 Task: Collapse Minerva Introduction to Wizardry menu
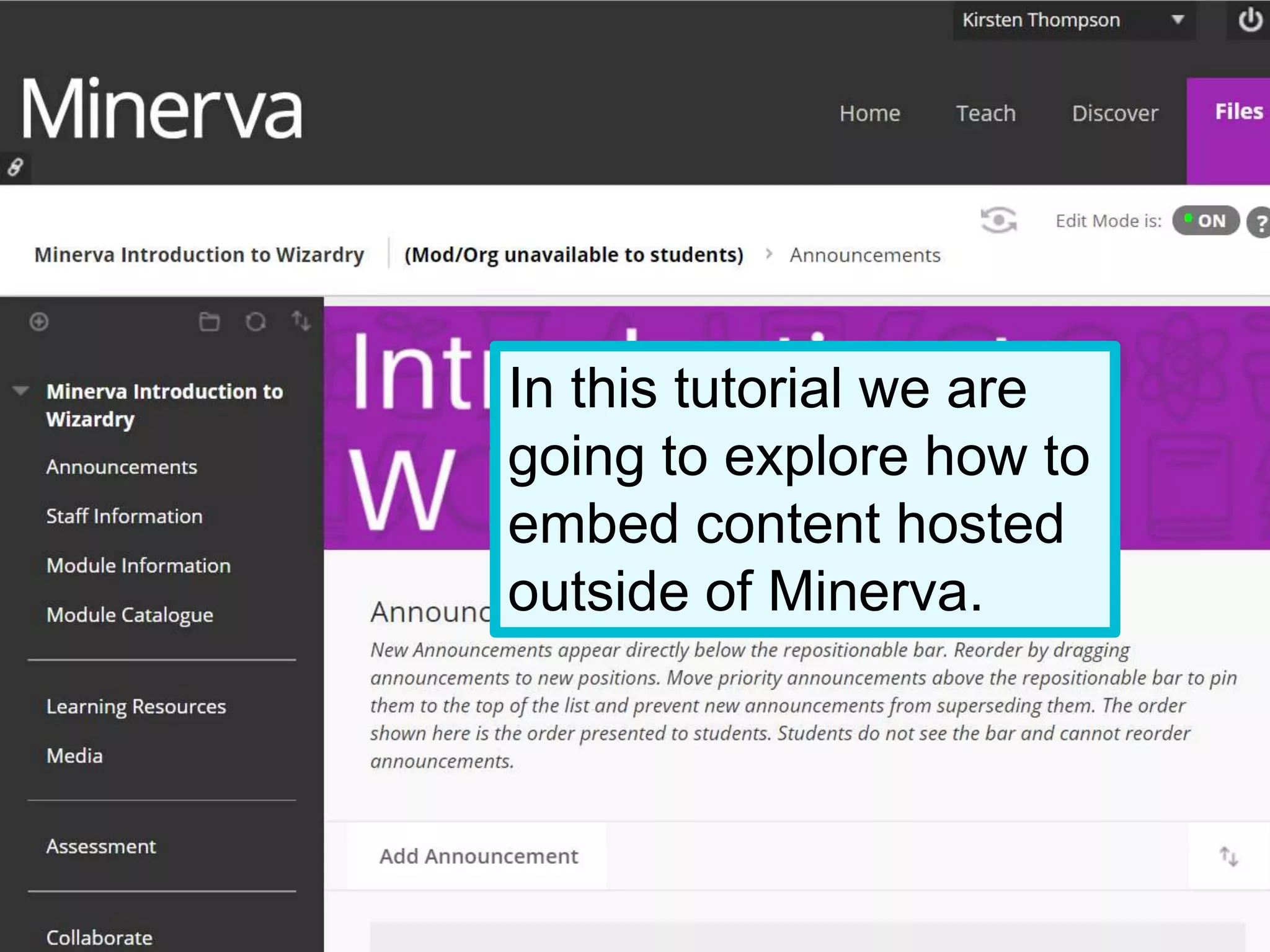coord(21,390)
